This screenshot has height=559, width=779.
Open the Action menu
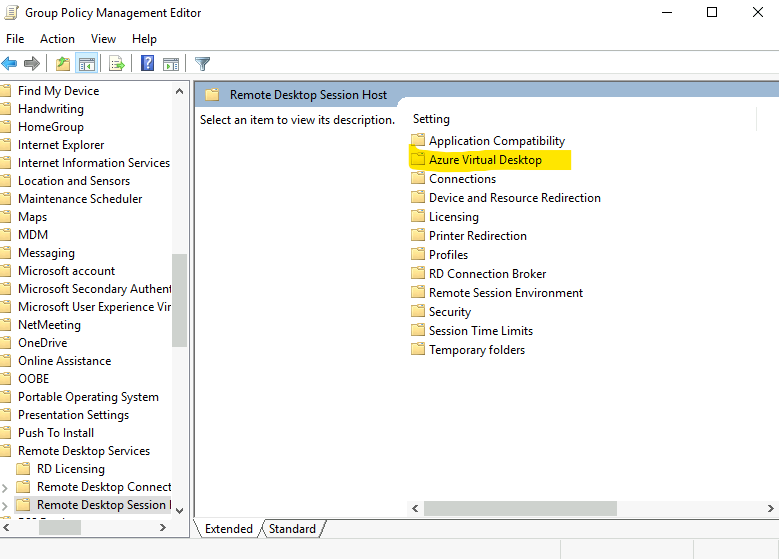coord(57,39)
